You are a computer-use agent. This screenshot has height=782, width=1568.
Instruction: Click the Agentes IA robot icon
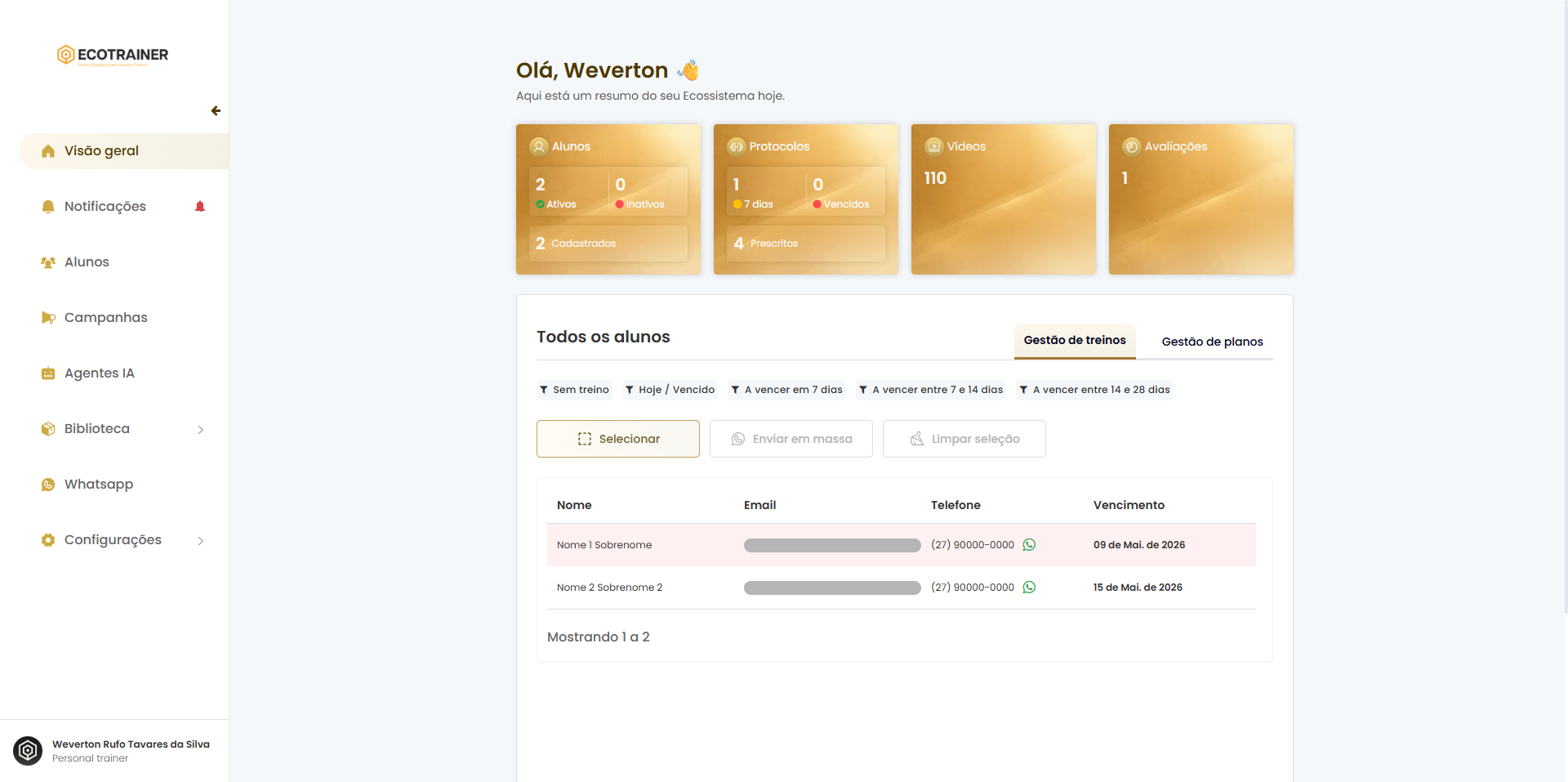pyautogui.click(x=48, y=373)
